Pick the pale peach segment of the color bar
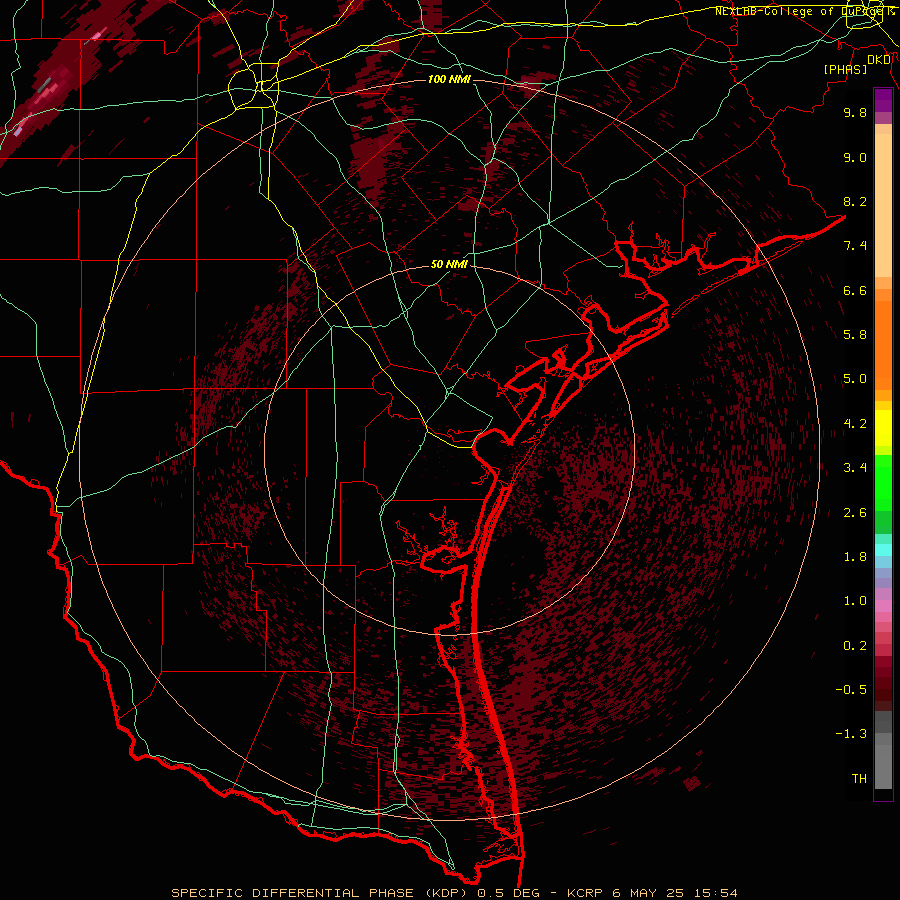Image resolution: width=900 pixels, height=900 pixels. pos(883,205)
